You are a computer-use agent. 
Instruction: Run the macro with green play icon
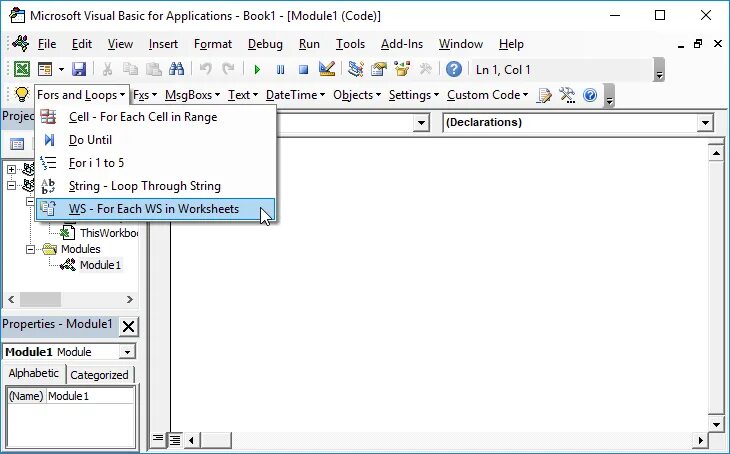click(x=257, y=70)
